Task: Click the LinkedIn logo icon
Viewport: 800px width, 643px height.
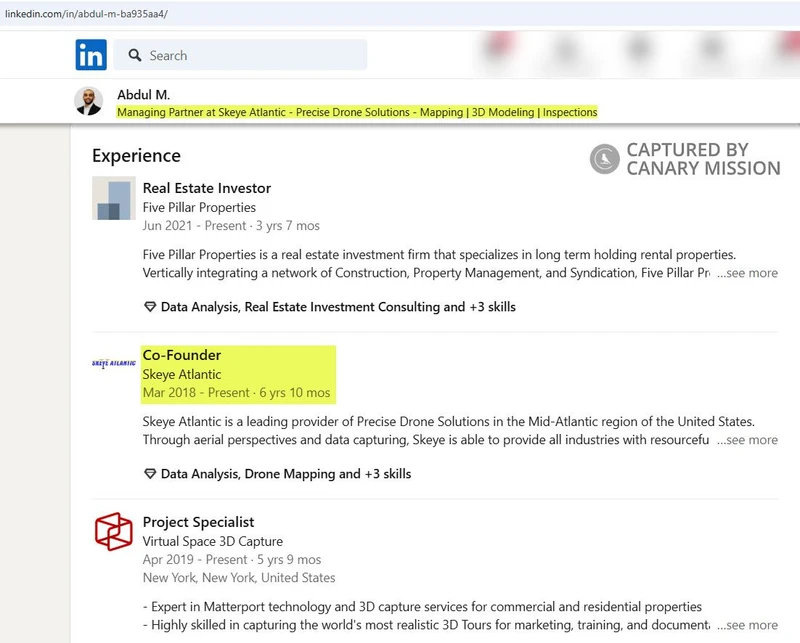Action: click(x=90, y=55)
